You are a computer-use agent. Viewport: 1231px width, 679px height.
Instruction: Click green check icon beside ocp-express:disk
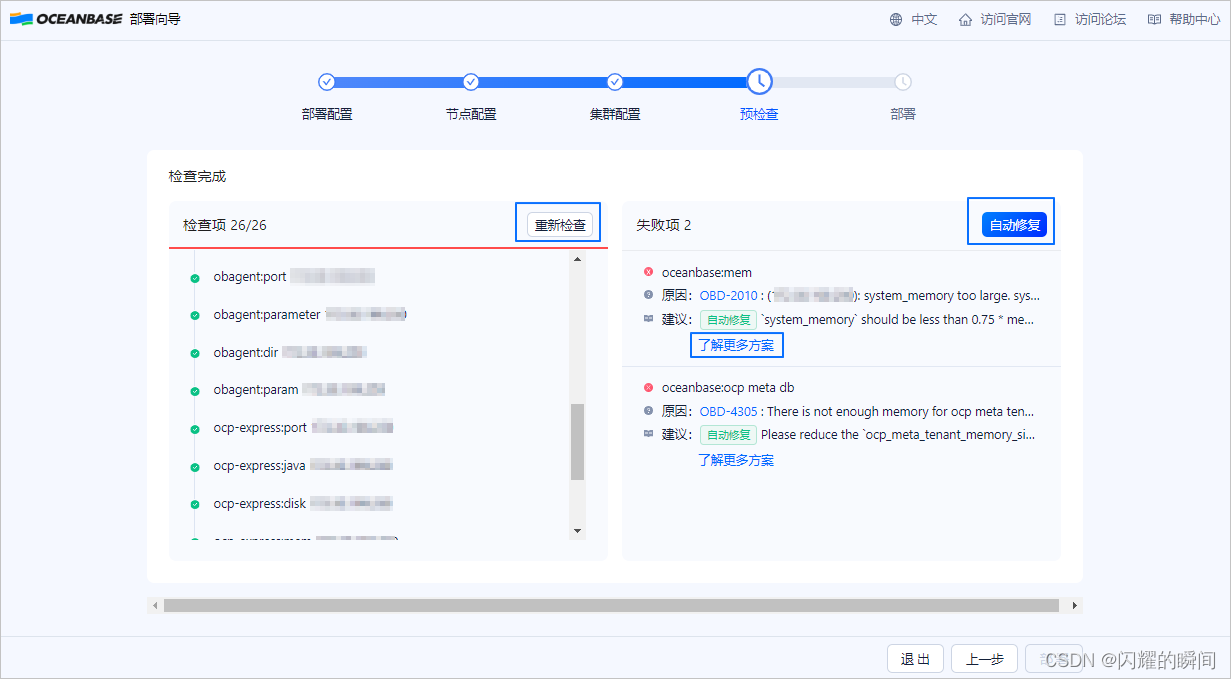[x=195, y=505]
